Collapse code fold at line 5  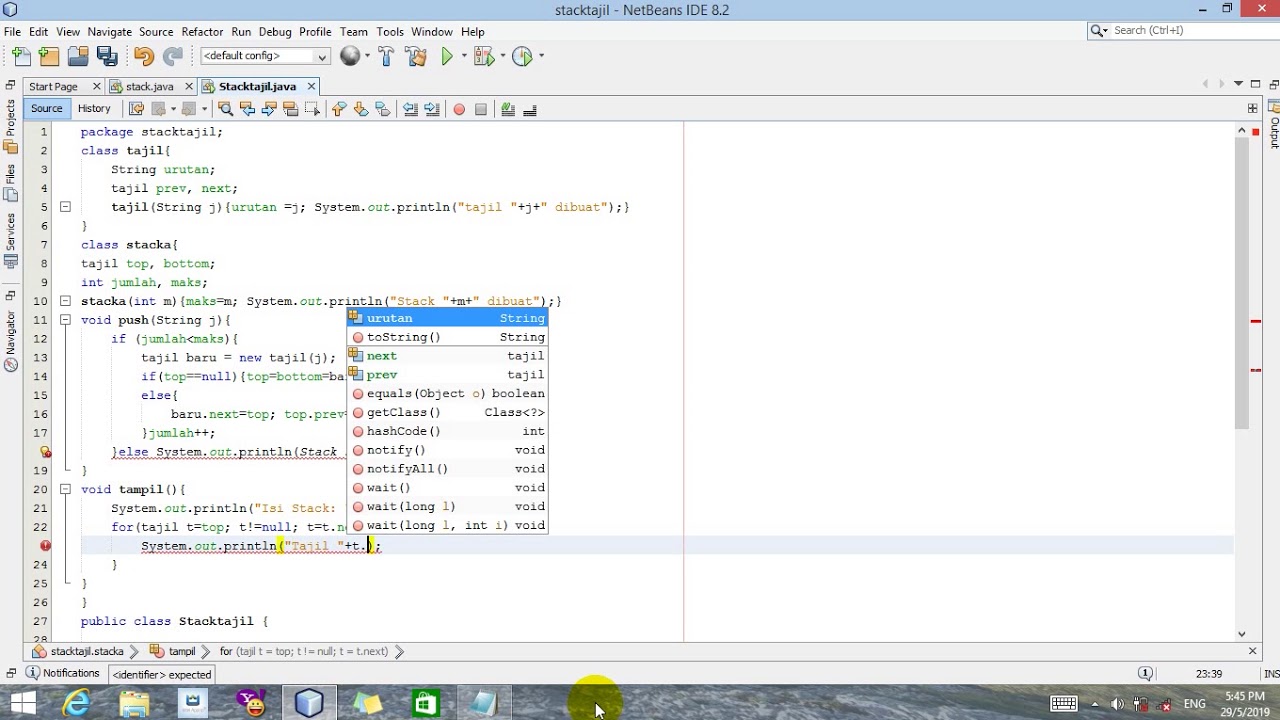click(x=65, y=207)
